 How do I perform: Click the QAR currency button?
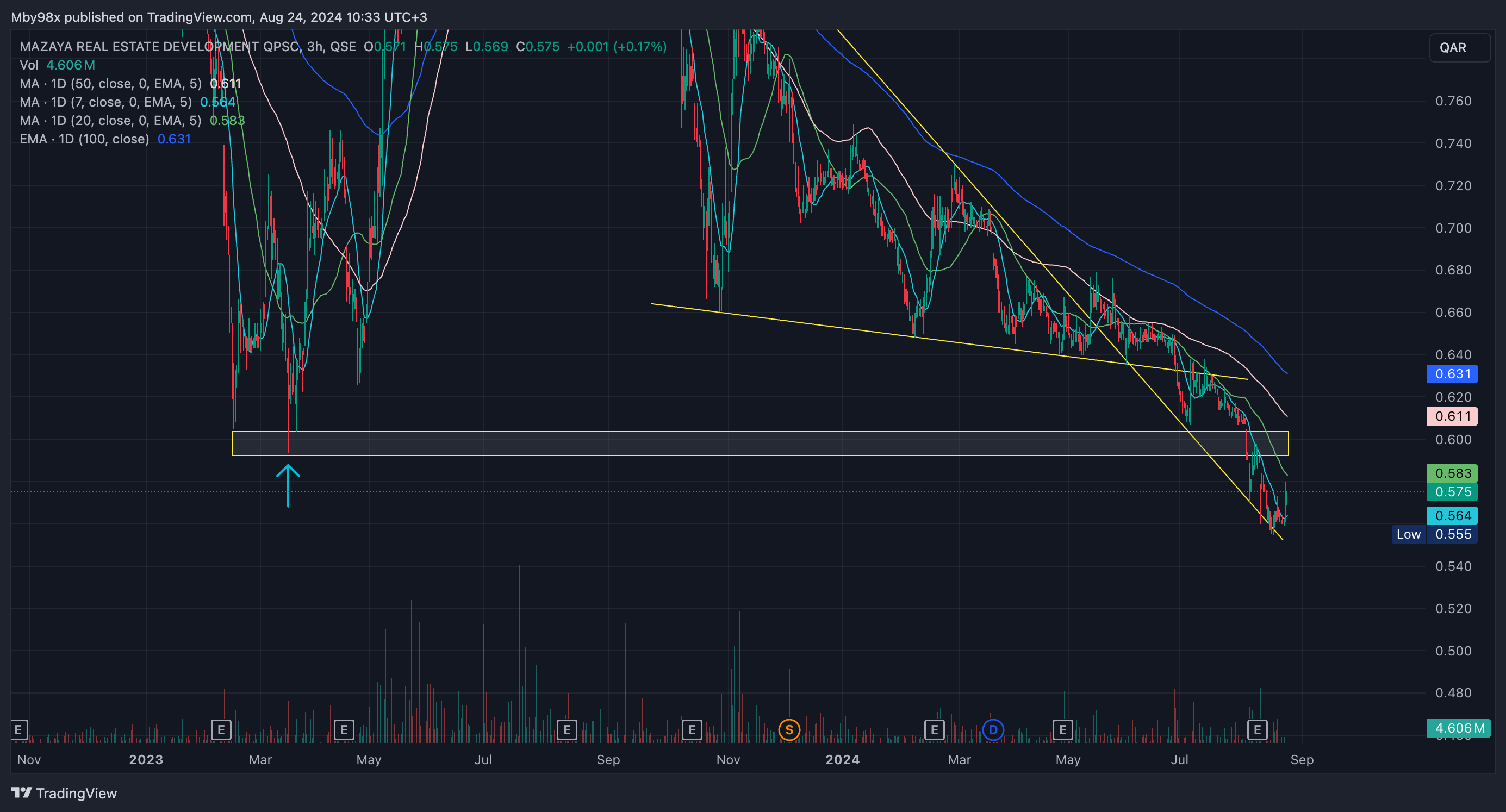click(x=1459, y=47)
